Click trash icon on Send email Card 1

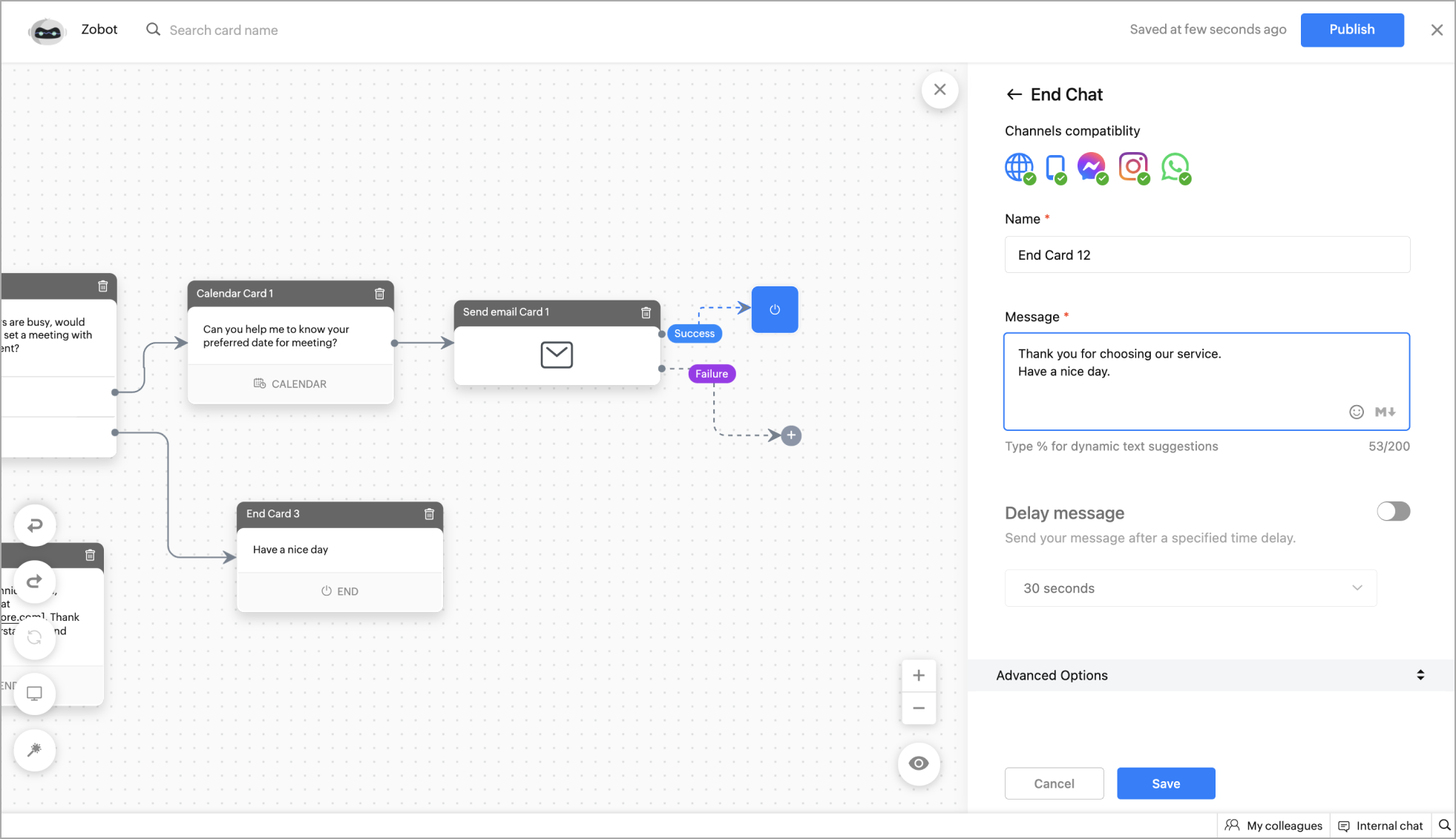[x=646, y=312]
